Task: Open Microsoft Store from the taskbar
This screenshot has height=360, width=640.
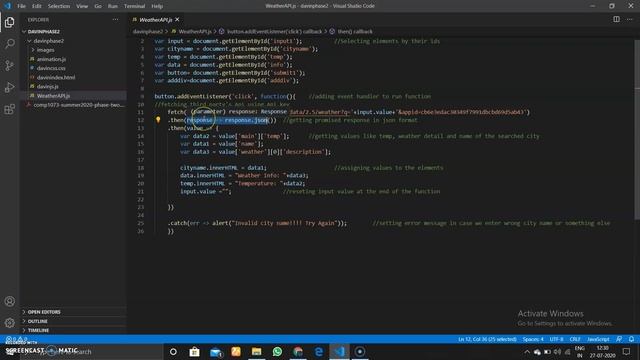Action: click(x=194, y=351)
